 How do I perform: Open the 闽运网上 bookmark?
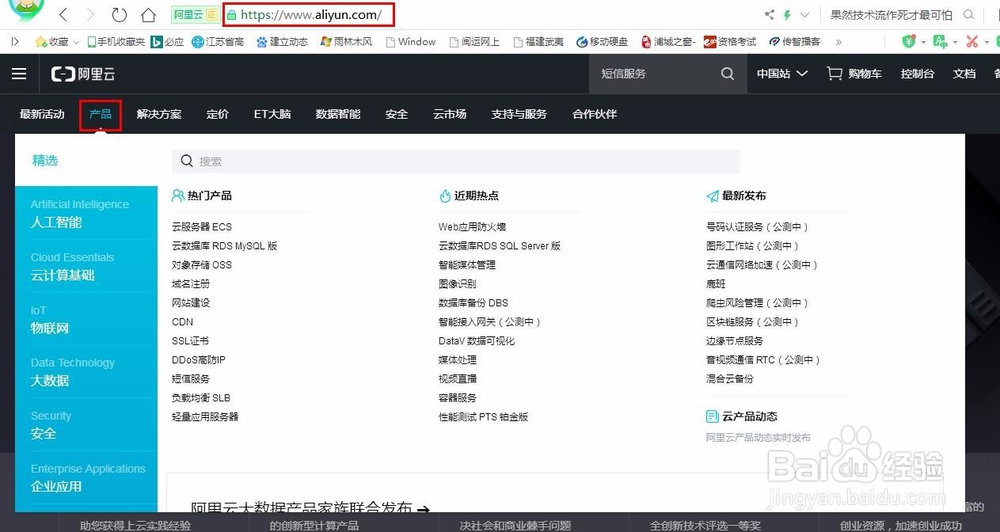[x=474, y=41]
